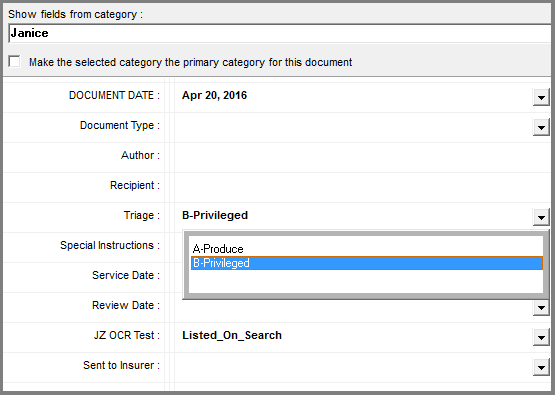Click the B-Privileged Triage value

[x=215, y=215]
